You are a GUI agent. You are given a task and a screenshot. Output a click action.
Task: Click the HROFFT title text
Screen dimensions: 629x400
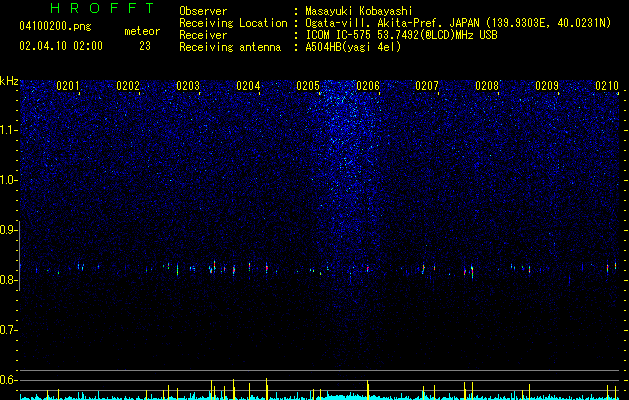click(x=103, y=8)
